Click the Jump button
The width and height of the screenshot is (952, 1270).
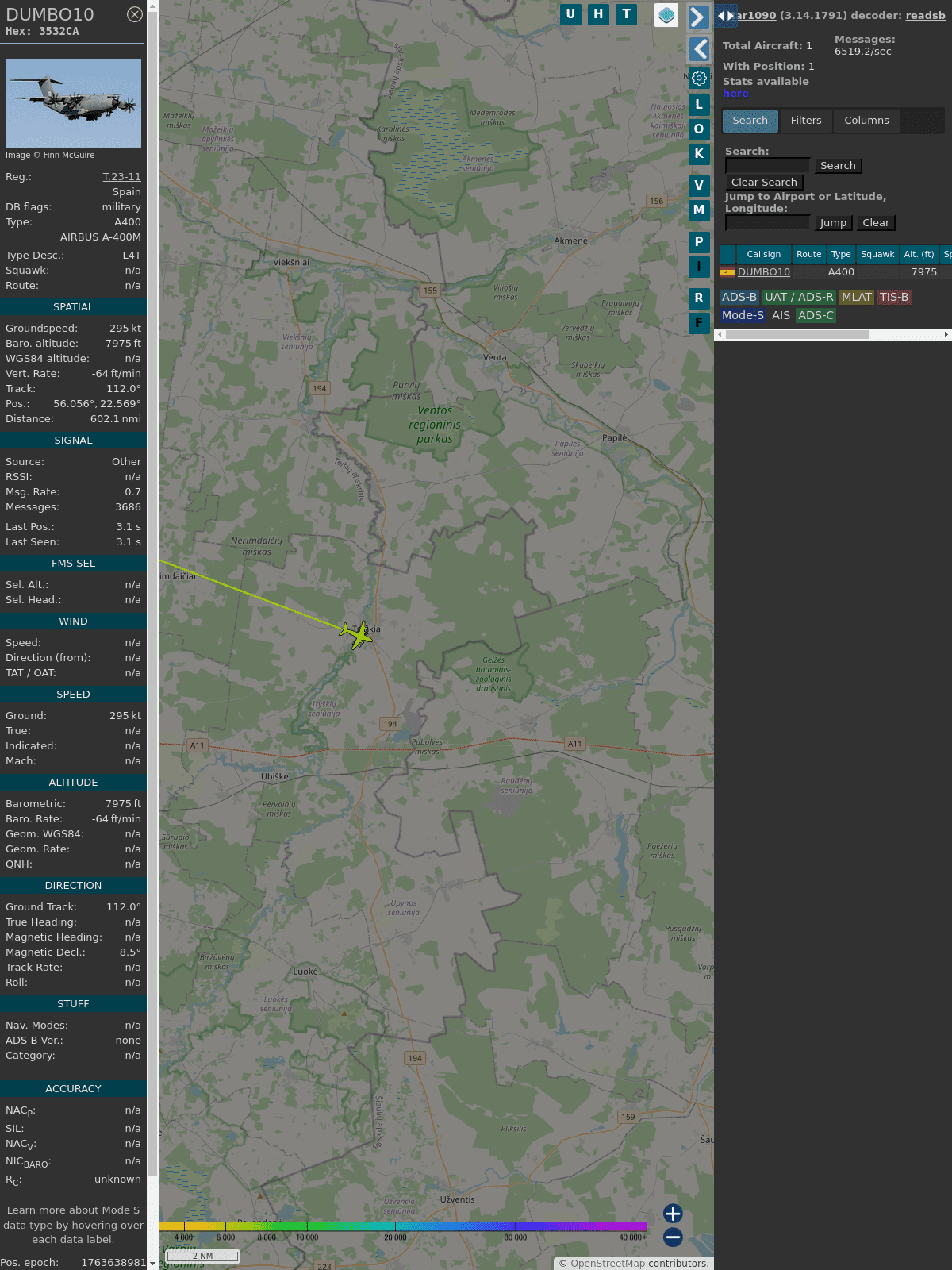pos(833,223)
